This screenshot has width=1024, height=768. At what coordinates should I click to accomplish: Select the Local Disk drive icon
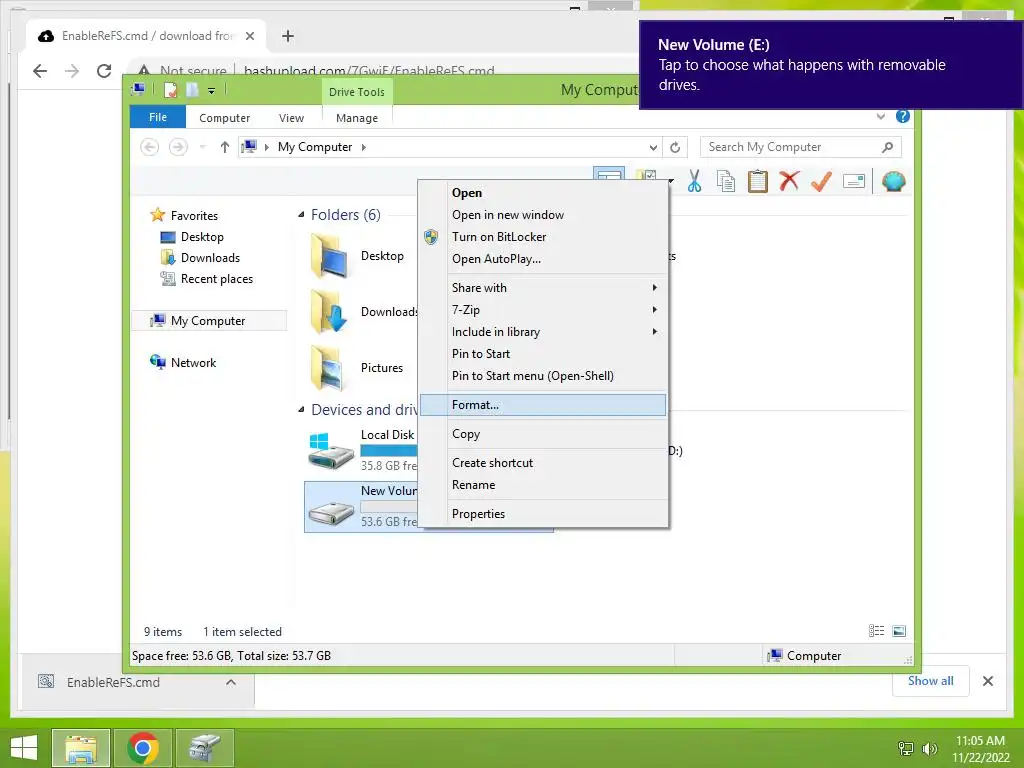pyautogui.click(x=330, y=451)
